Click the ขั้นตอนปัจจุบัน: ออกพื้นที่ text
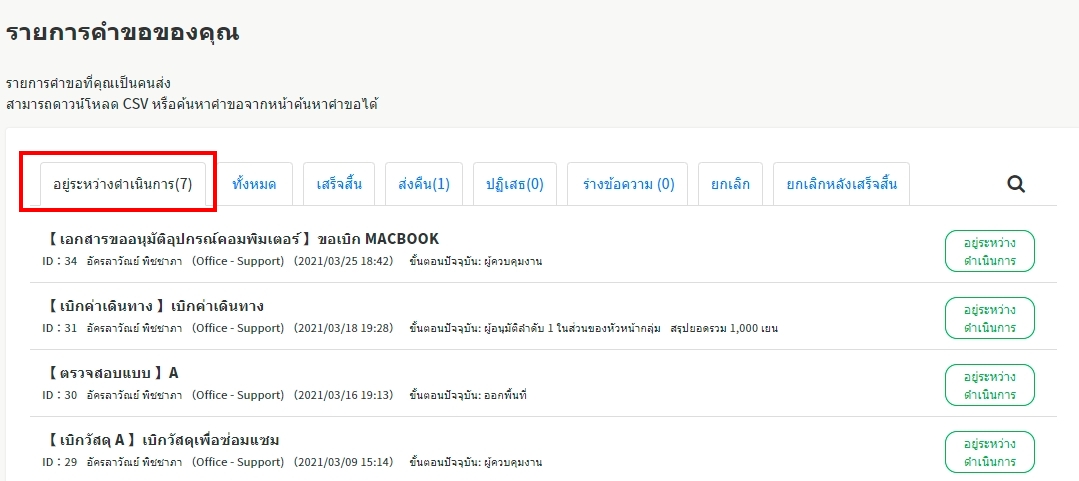The width and height of the screenshot is (1079, 481). pyautogui.click(x=468, y=396)
